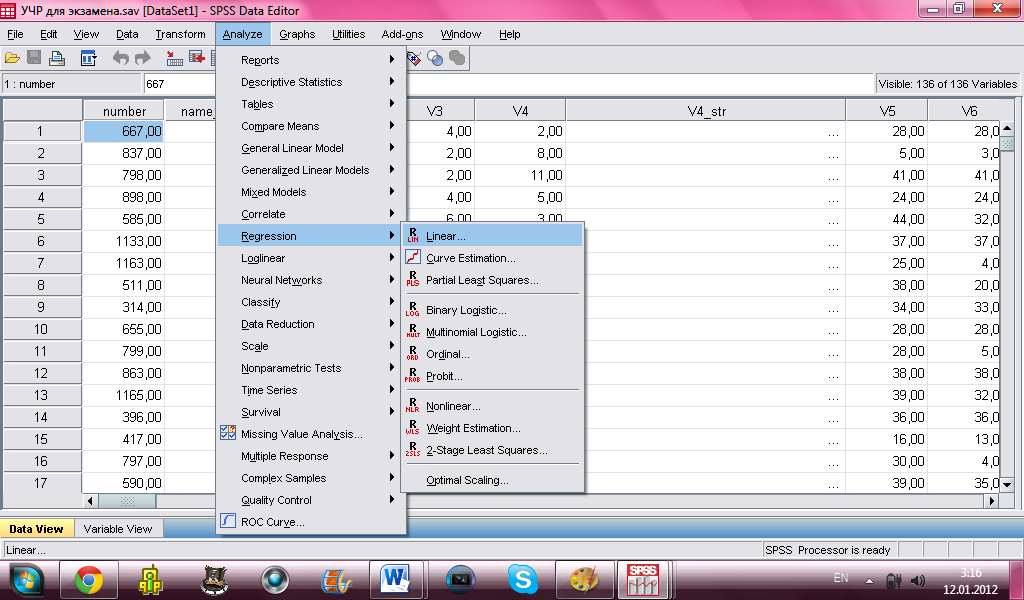Viewport: 1024px width, 600px height.
Task: Expand the Mixed Models submenu
Action: click(311, 192)
